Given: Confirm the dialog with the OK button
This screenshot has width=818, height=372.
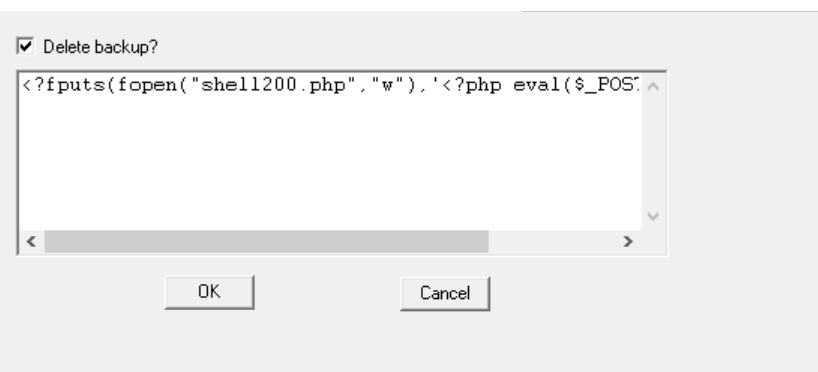Looking at the screenshot, I should (x=210, y=292).
